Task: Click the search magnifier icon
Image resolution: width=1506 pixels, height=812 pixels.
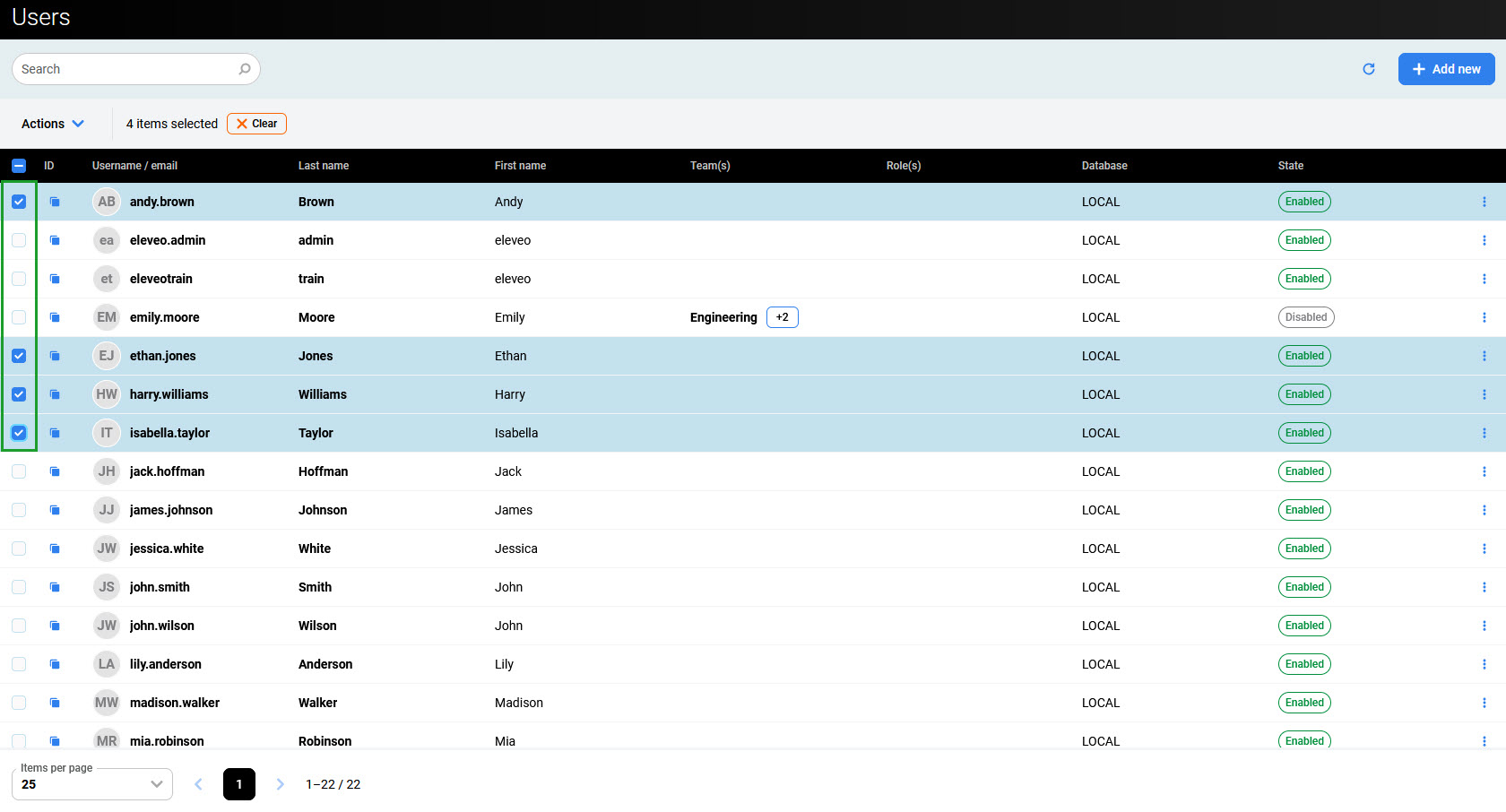Action: pos(245,69)
